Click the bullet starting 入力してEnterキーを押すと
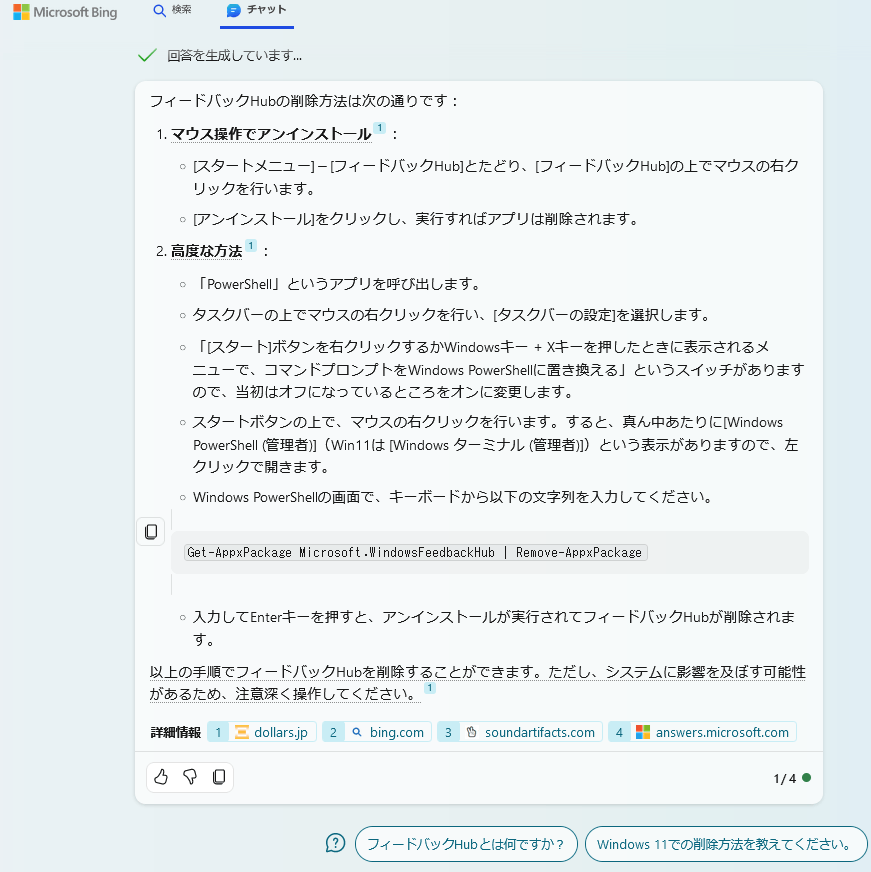This screenshot has height=872, width=871. (494, 628)
